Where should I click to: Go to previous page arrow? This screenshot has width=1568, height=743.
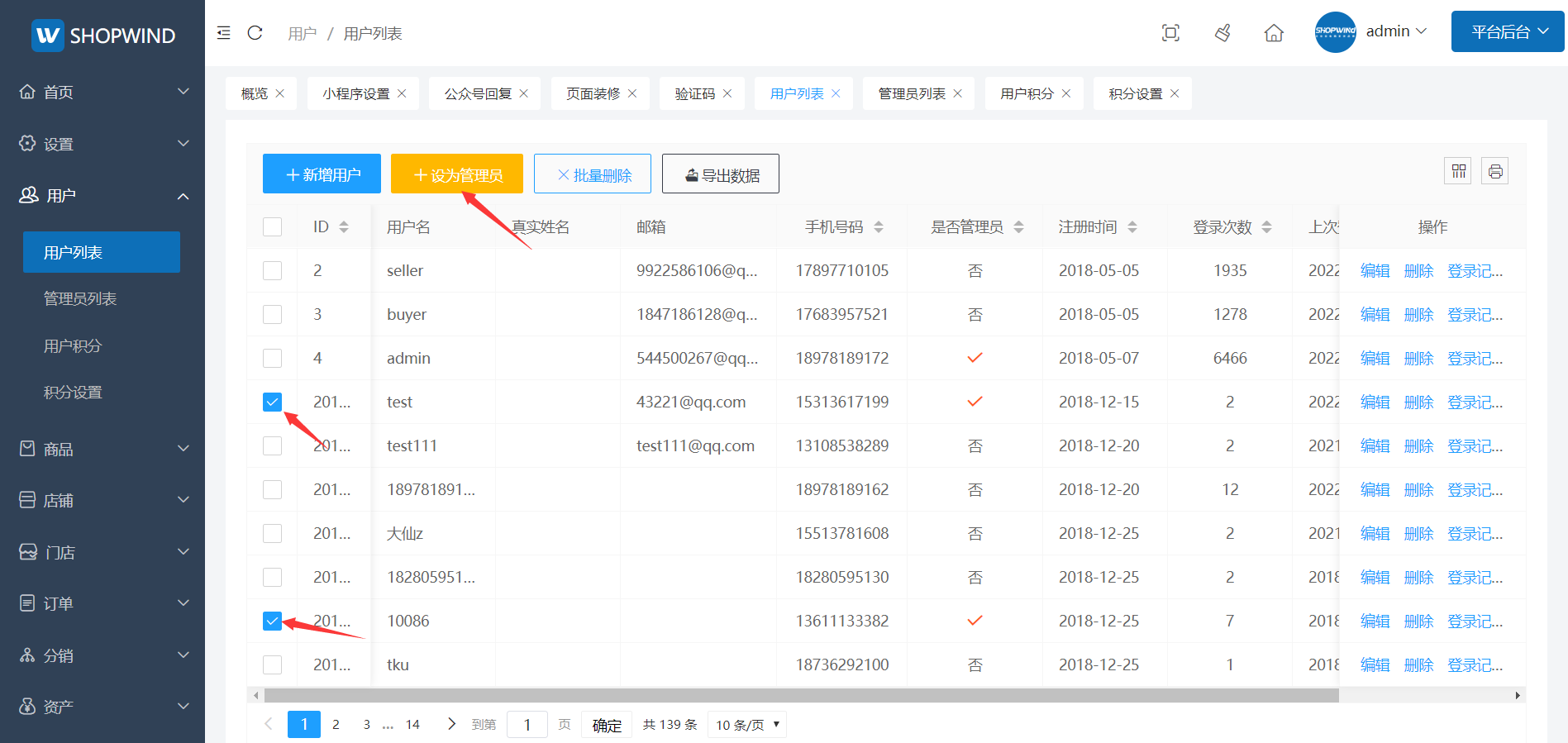[x=269, y=724]
